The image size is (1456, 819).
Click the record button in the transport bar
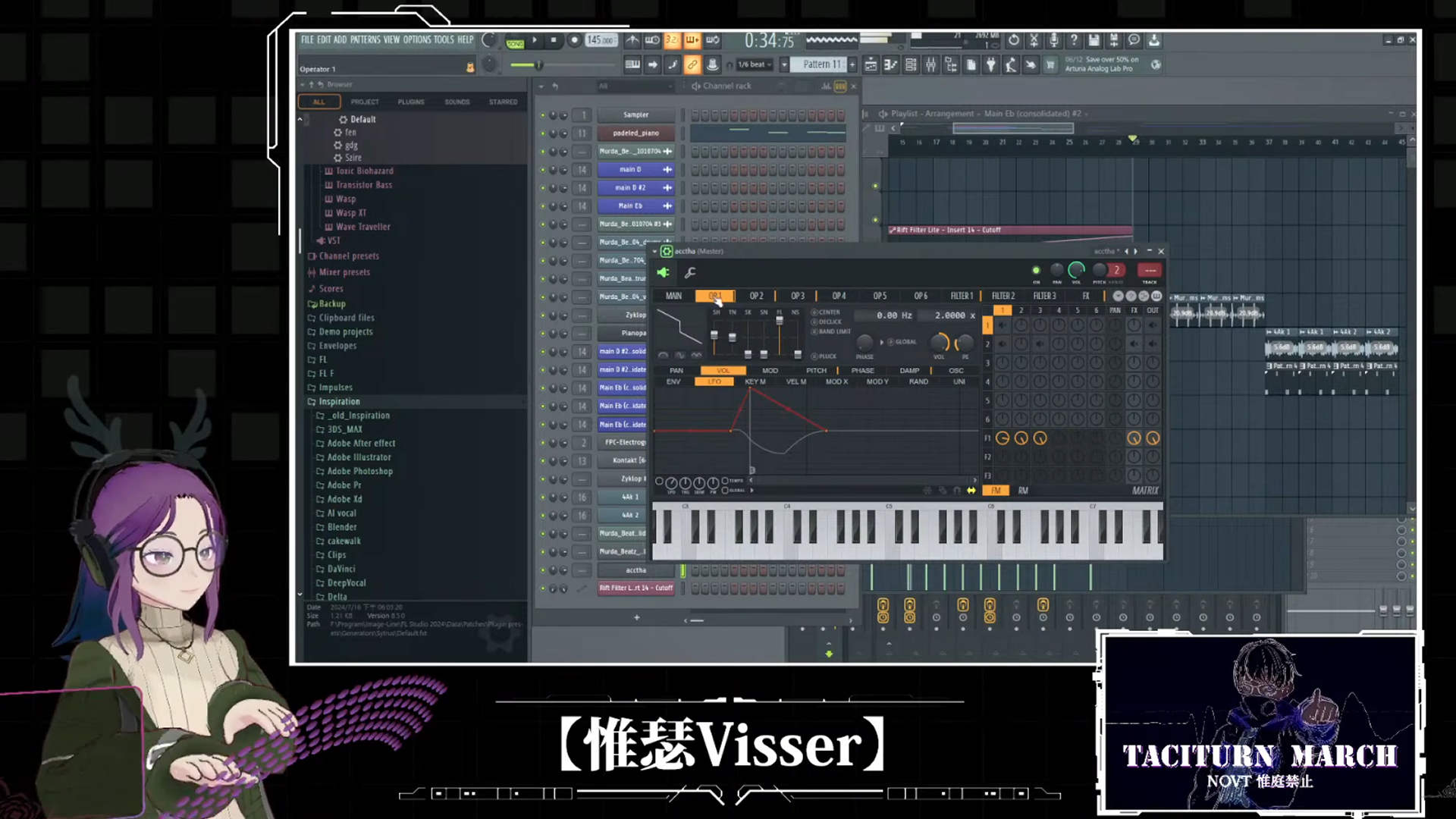click(574, 40)
